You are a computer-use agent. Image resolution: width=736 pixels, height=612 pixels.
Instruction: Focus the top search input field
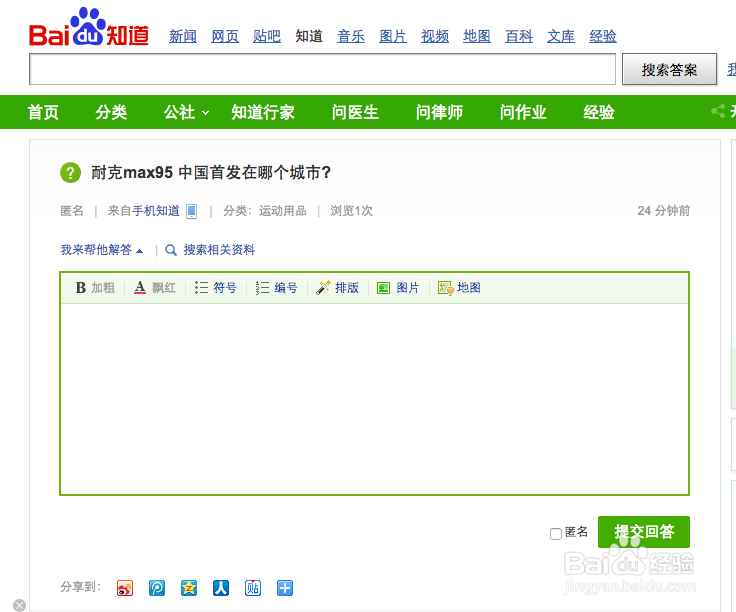click(x=322, y=69)
